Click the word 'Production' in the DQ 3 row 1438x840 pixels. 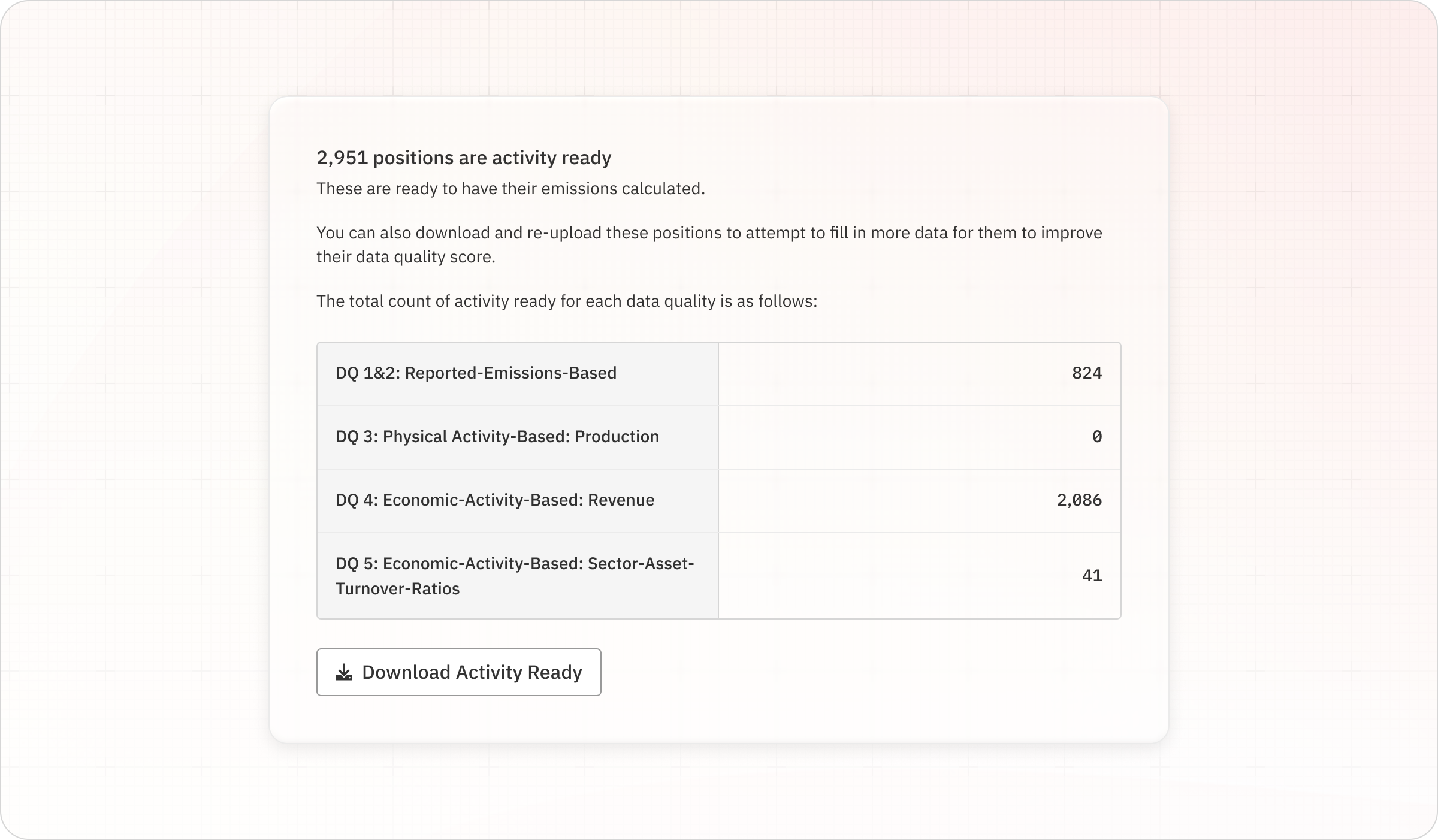click(x=617, y=437)
